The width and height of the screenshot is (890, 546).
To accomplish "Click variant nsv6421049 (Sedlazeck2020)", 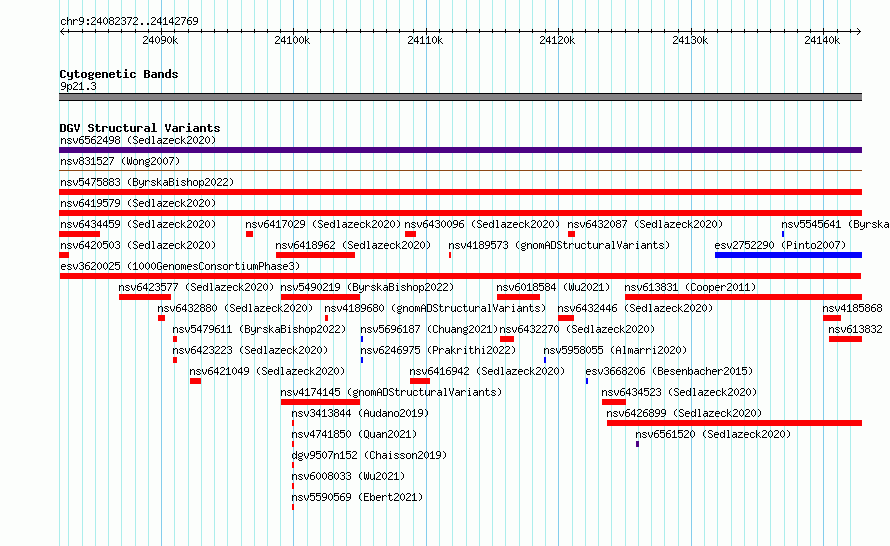I will 267,371.
